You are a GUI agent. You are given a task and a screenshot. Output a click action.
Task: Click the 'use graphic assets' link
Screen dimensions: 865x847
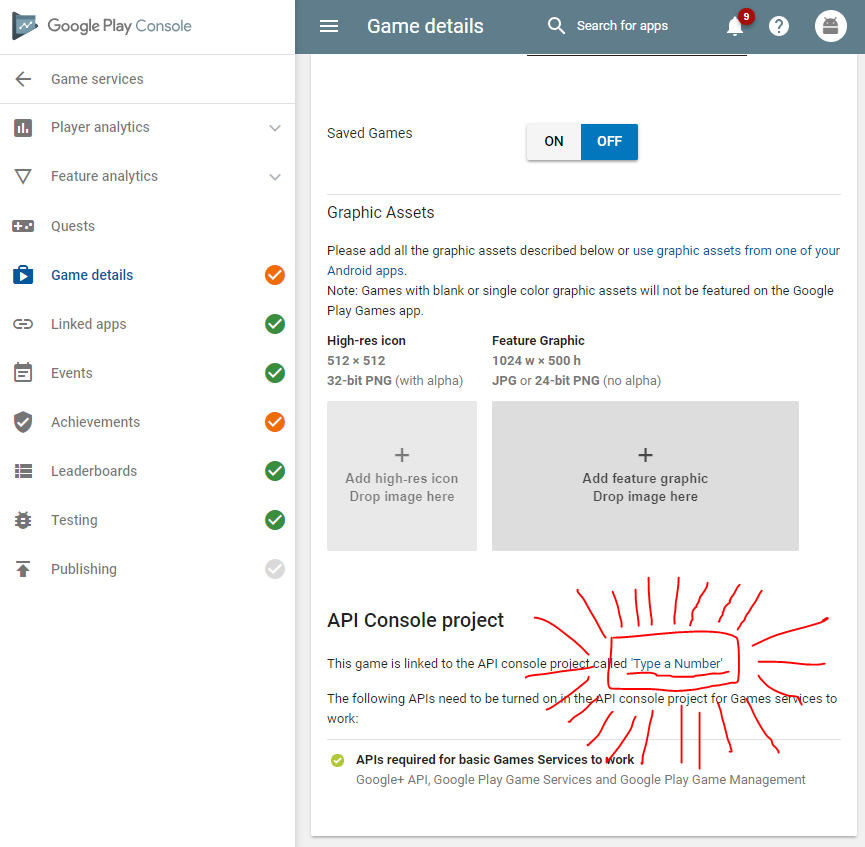coord(735,251)
